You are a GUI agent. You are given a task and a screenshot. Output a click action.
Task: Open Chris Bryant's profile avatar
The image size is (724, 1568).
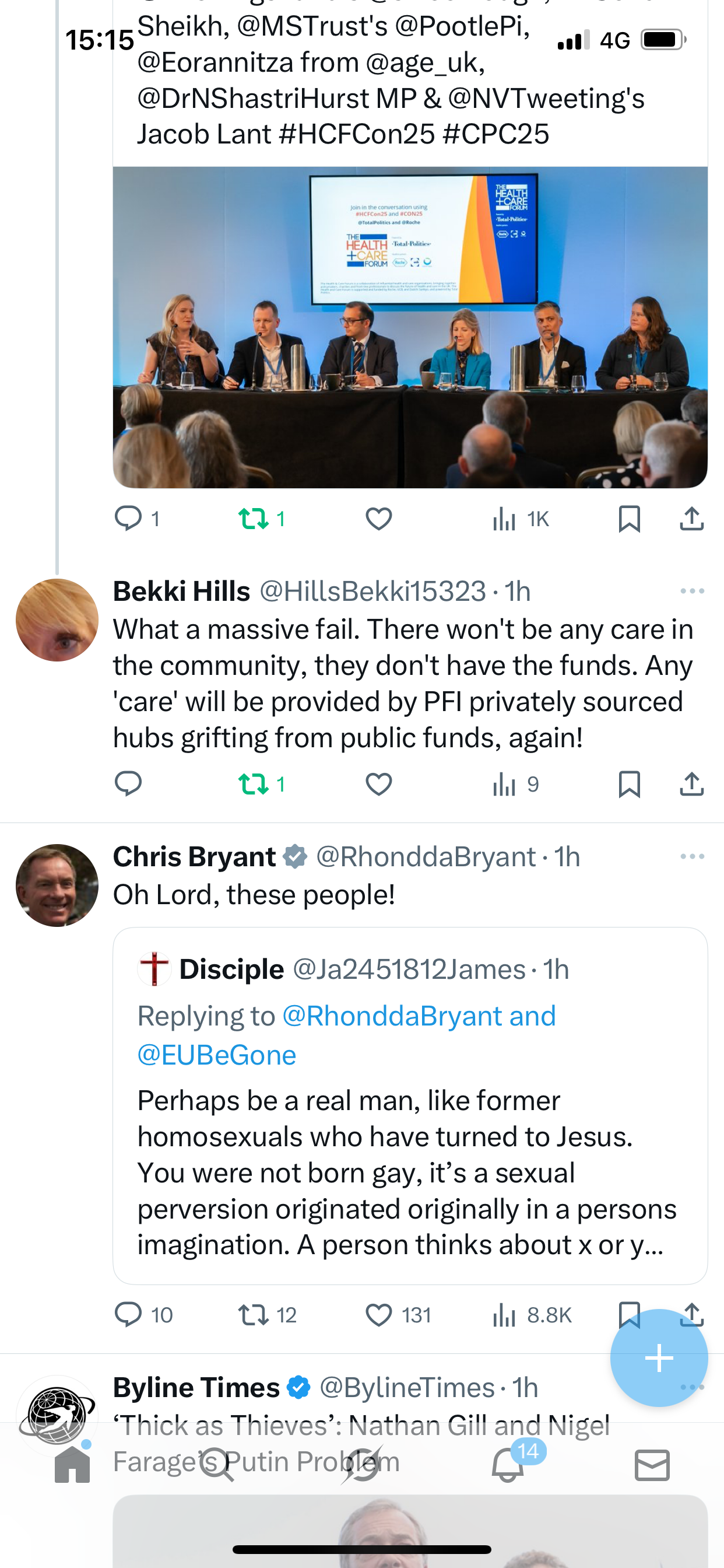[x=57, y=885]
